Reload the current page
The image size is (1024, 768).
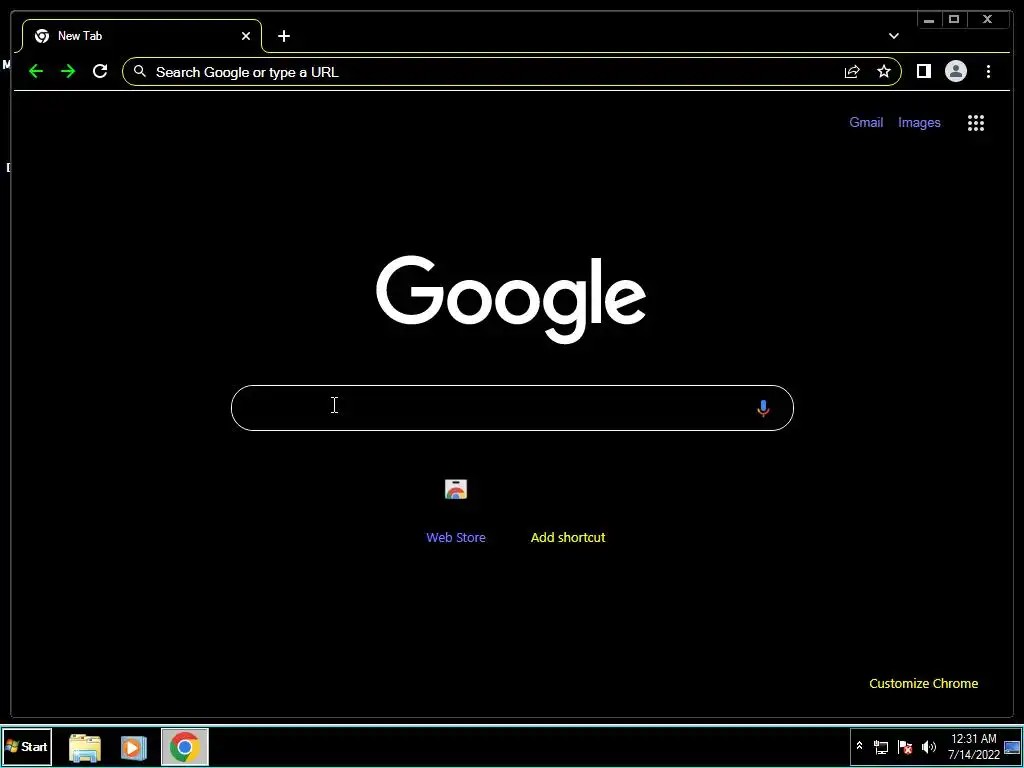[100, 71]
